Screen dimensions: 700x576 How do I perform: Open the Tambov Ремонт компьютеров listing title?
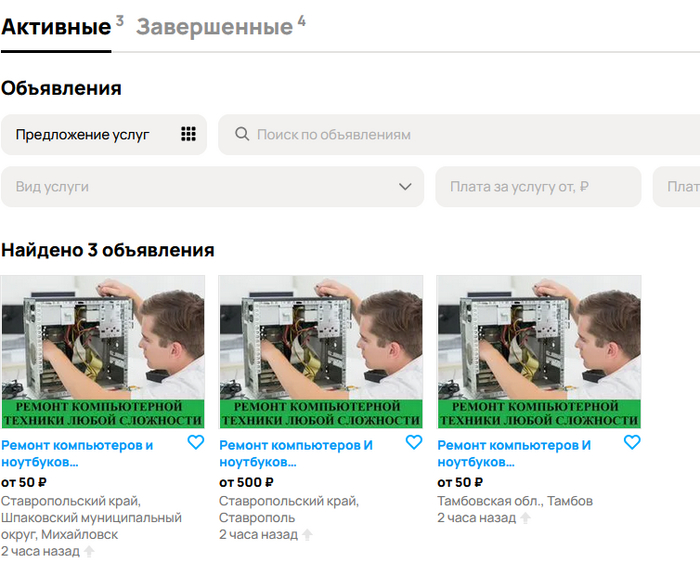(x=514, y=454)
